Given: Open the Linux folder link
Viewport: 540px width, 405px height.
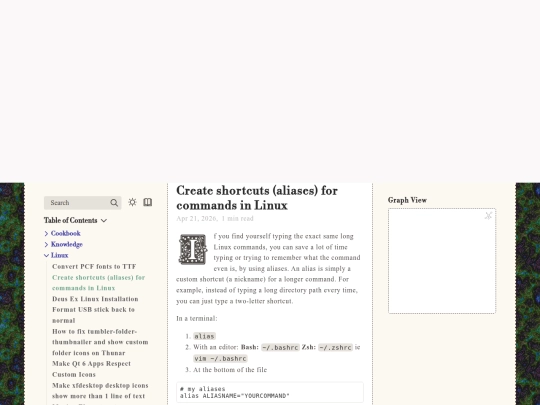Looking at the screenshot, I should [x=60, y=255].
